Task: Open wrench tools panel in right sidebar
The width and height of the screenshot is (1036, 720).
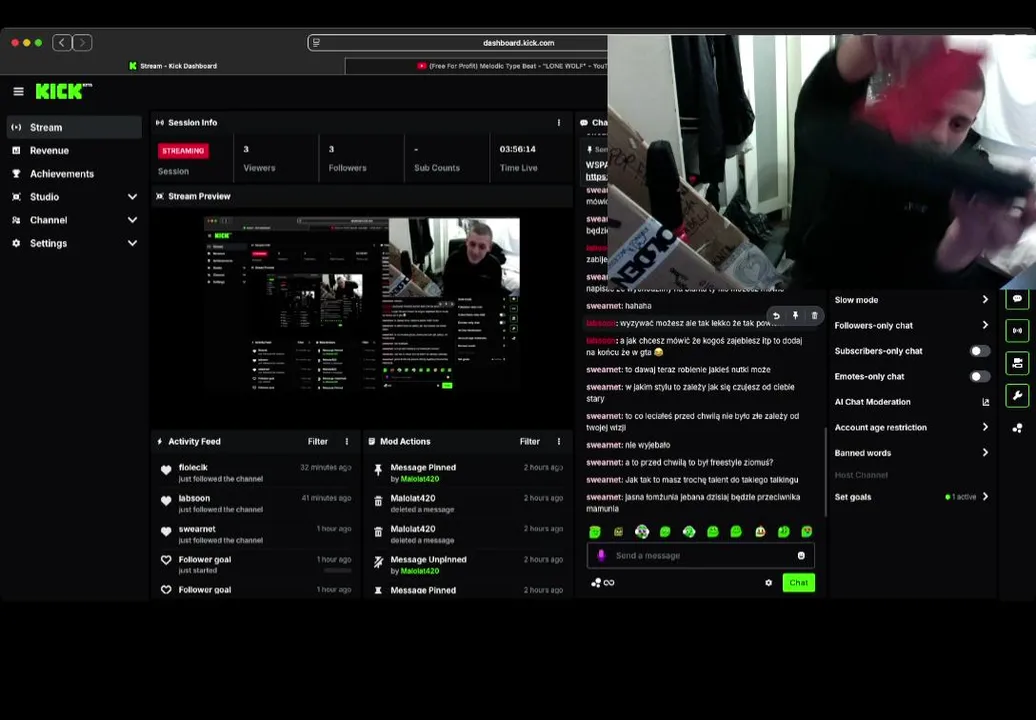Action: pyautogui.click(x=1018, y=396)
